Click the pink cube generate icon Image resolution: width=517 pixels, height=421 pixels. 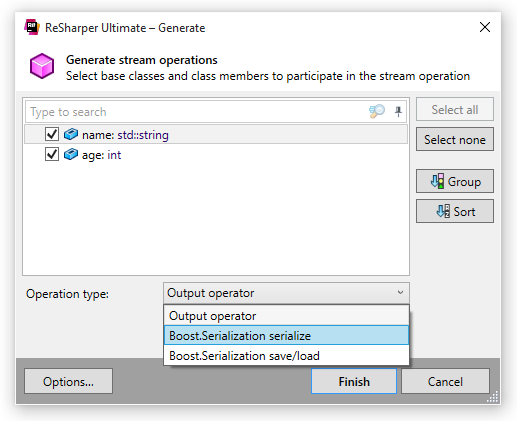[x=42, y=66]
